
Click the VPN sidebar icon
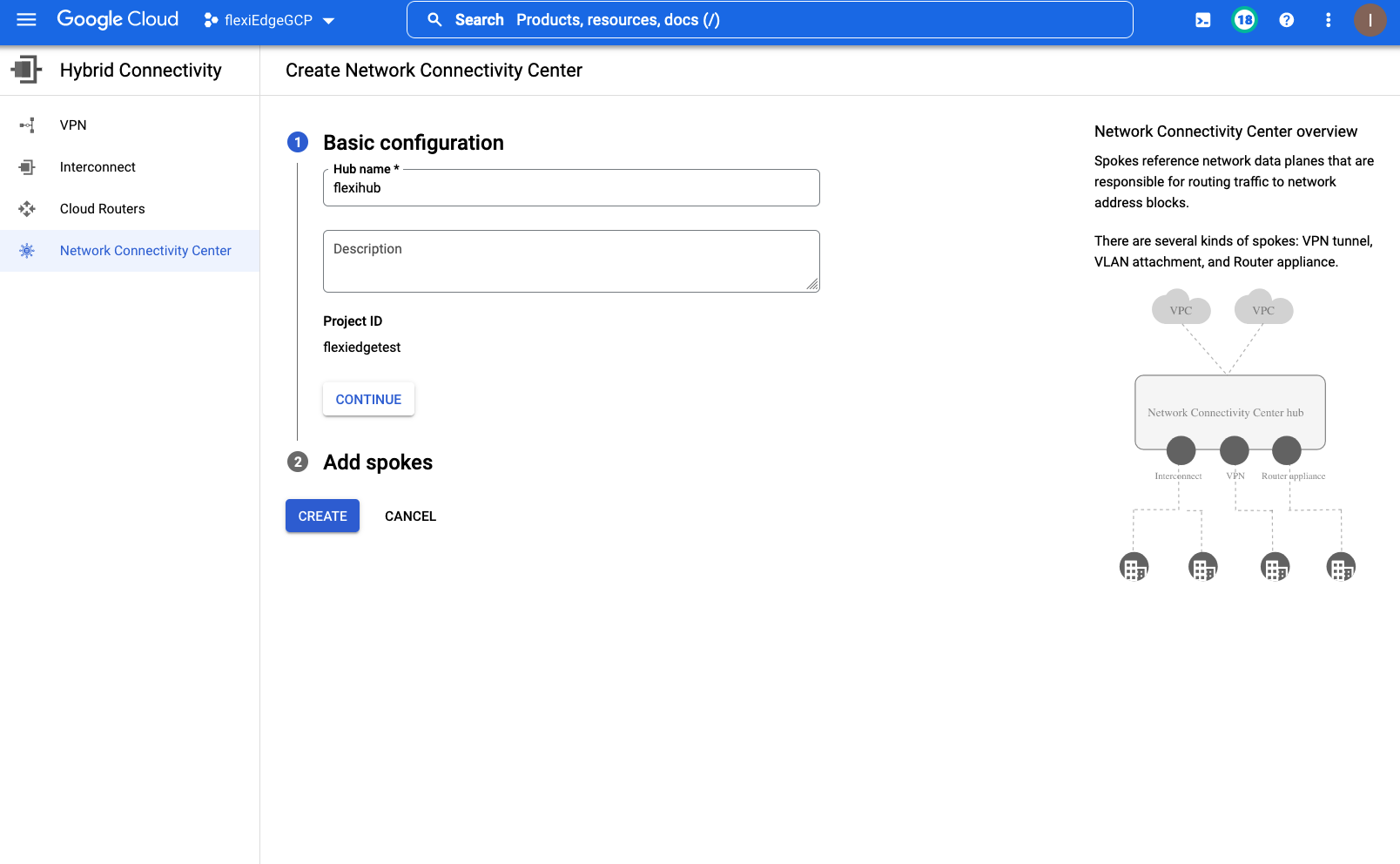pyautogui.click(x=27, y=125)
